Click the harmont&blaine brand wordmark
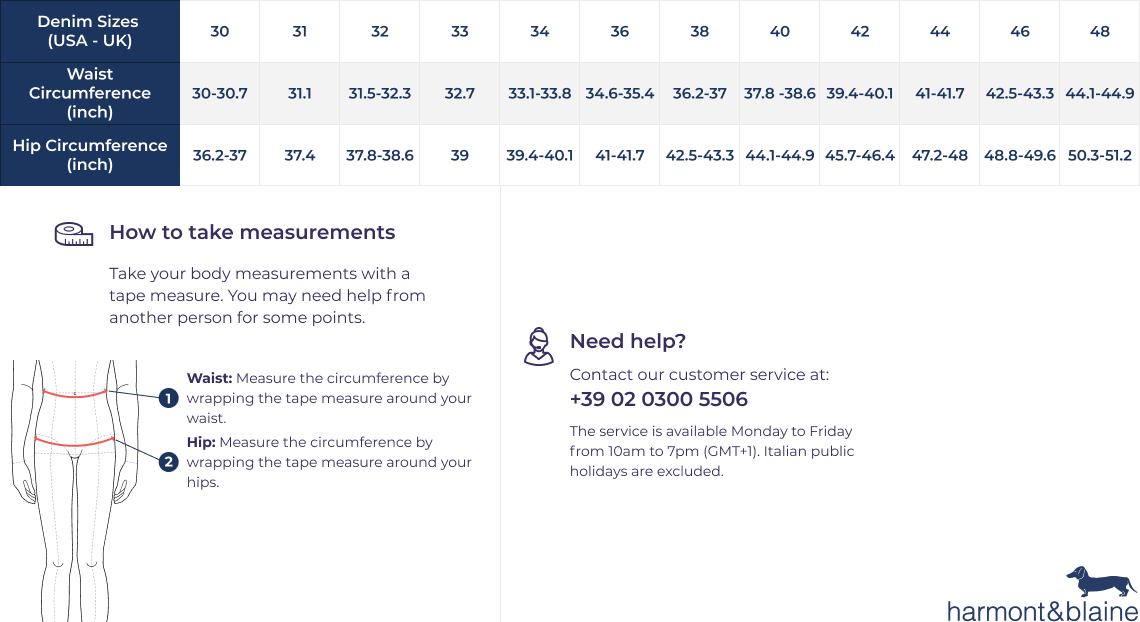This screenshot has width=1140, height=622. coord(1043,610)
